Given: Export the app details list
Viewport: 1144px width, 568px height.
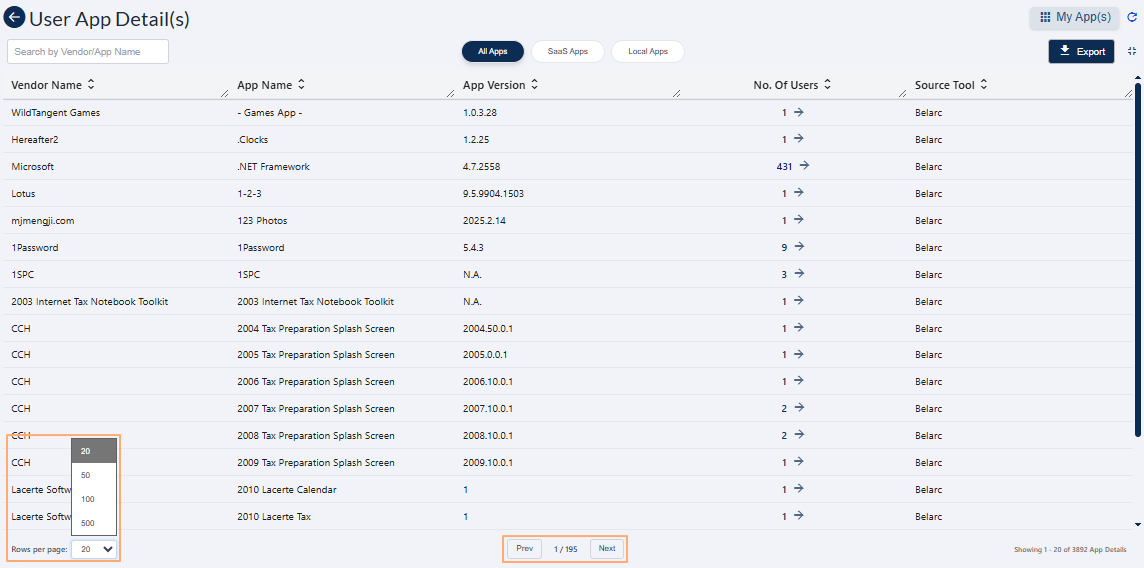Looking at the screenshot, I should [1081, 52].
